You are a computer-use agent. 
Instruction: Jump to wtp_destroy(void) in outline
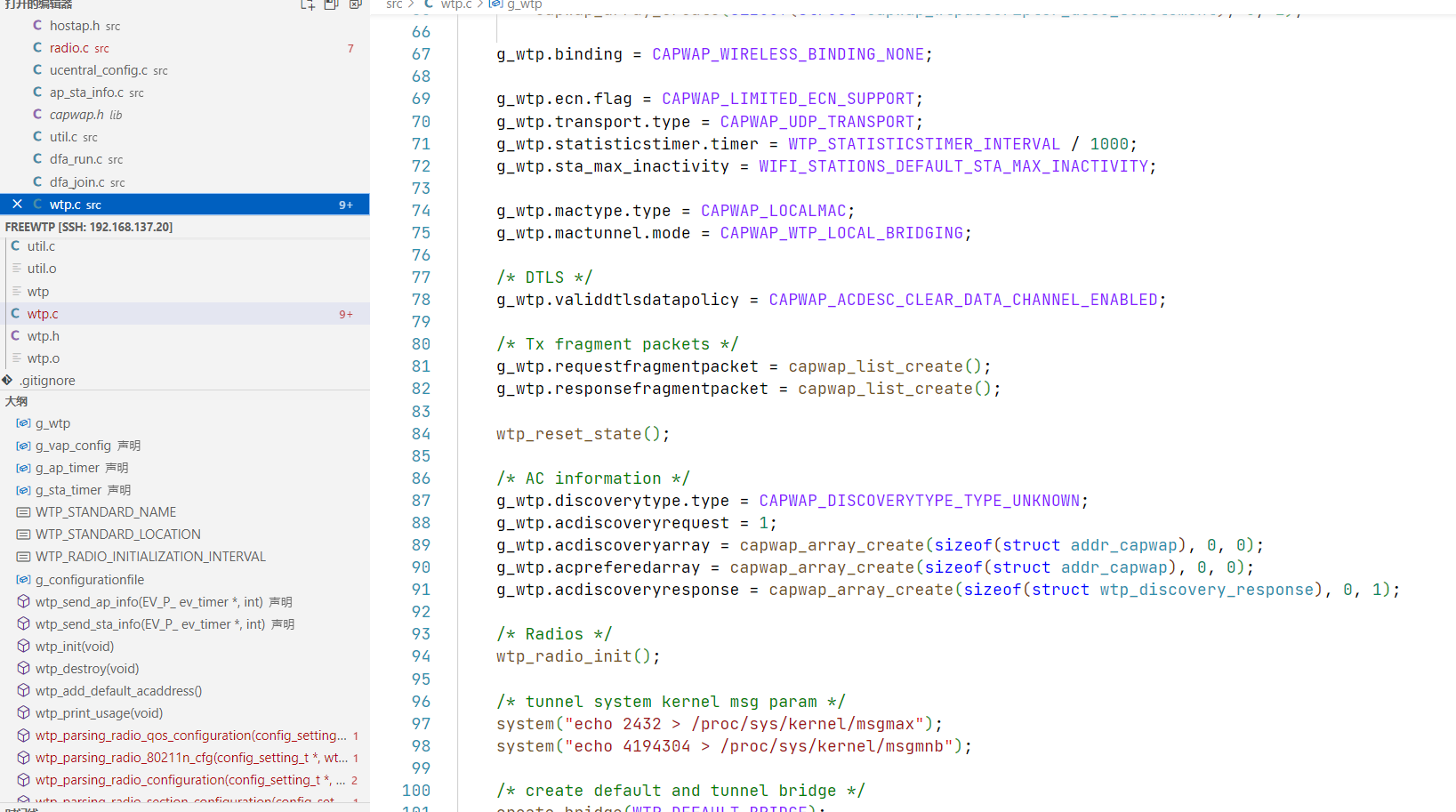click(x=185, y=669)
